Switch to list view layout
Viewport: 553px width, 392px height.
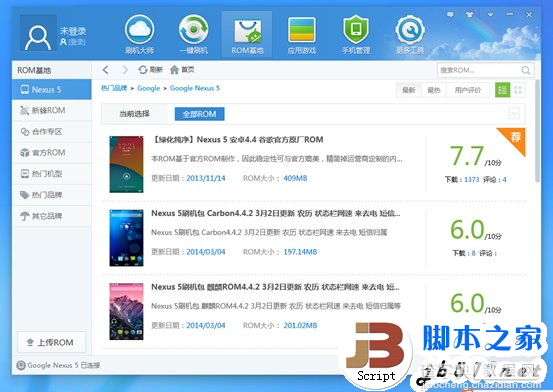502,90
